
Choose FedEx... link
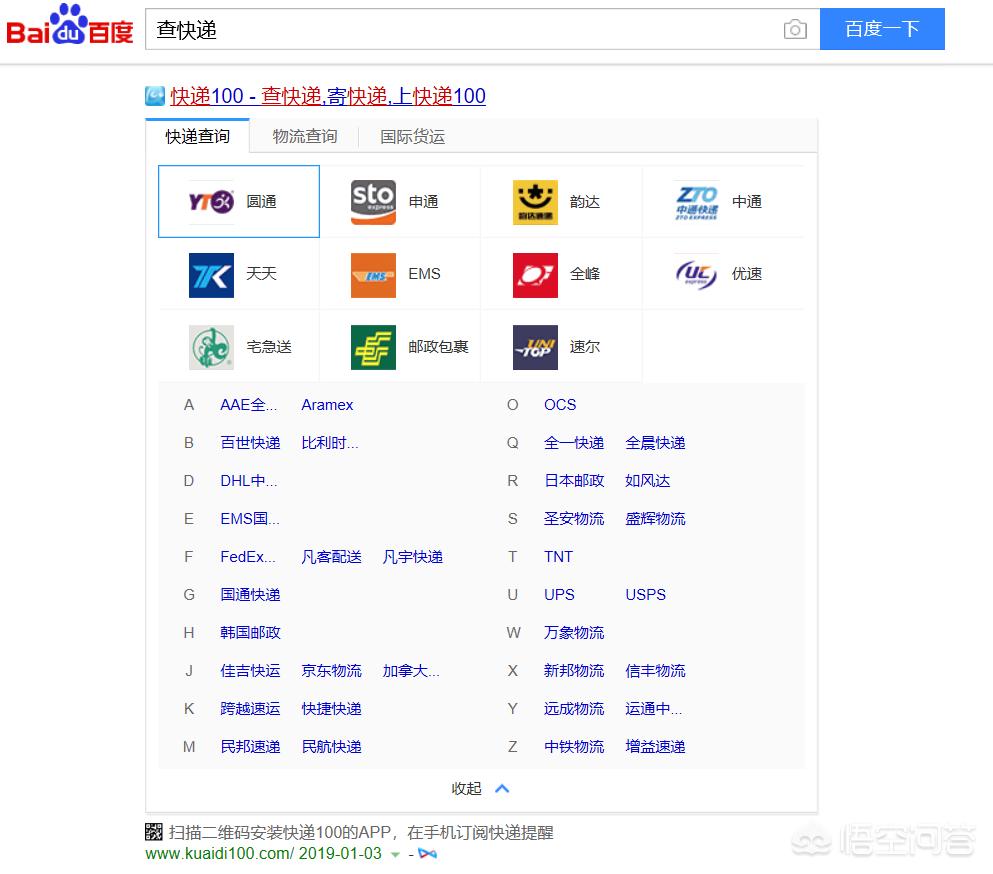click(x=248, y=557)
